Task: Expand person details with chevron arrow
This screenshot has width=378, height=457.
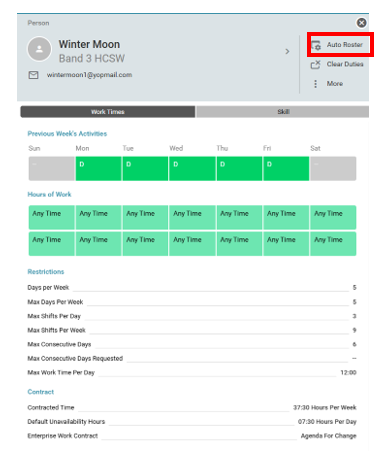Action: tap(287, 51)
